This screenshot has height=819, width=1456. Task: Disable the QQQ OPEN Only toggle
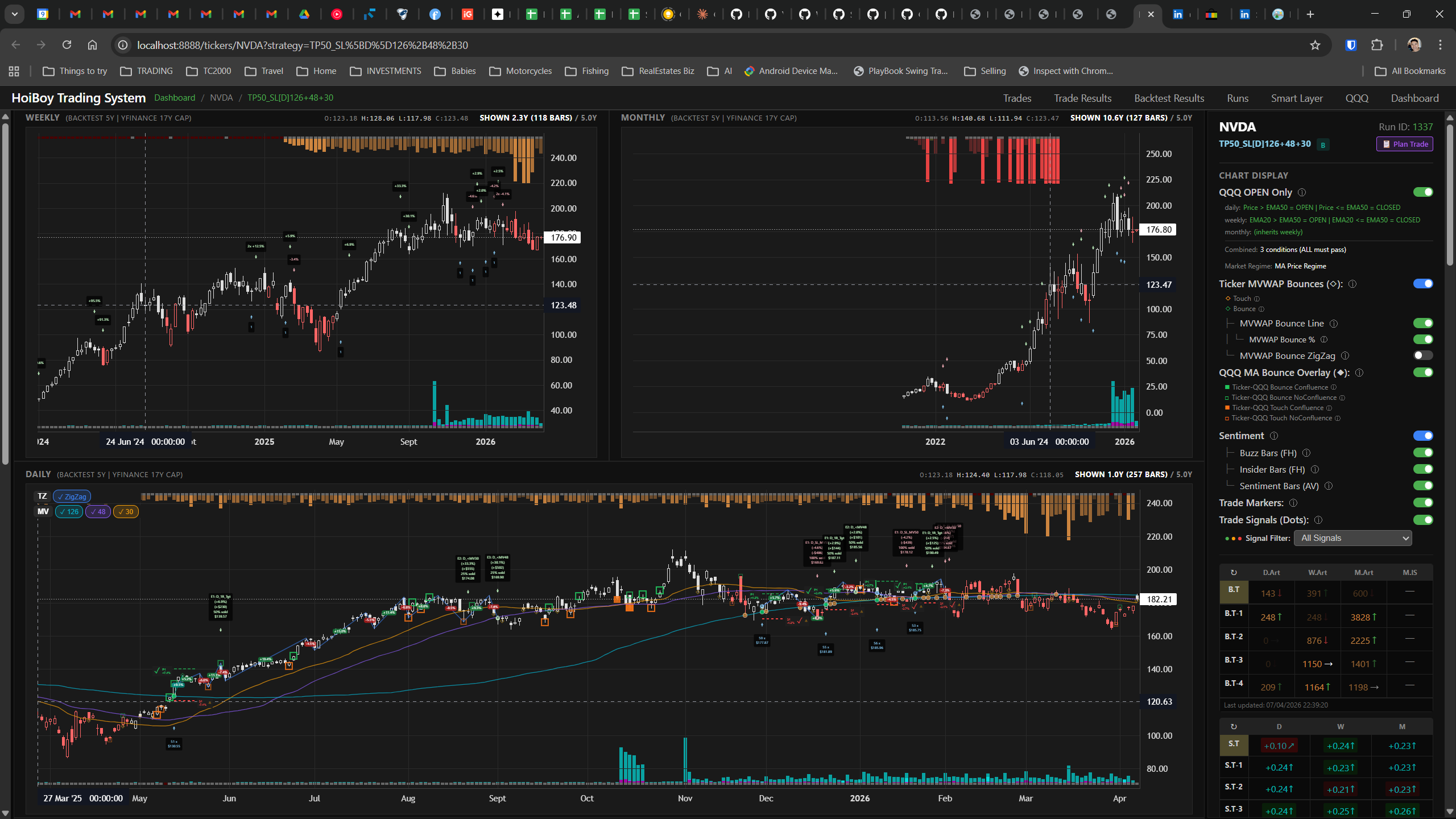click(1423, 192)
